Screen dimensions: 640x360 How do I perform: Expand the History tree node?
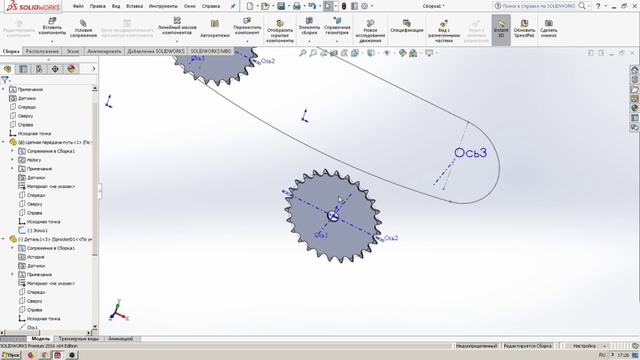(x=12, y=160)
